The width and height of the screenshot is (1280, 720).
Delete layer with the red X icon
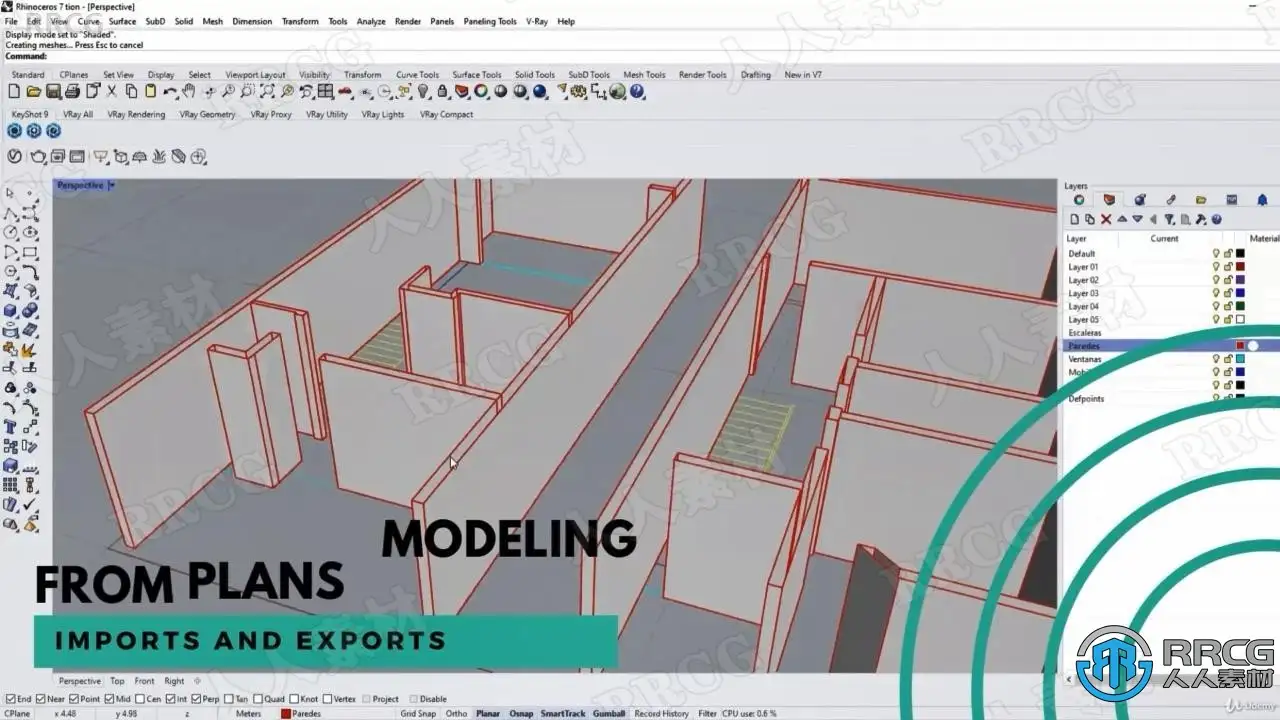1106,219
